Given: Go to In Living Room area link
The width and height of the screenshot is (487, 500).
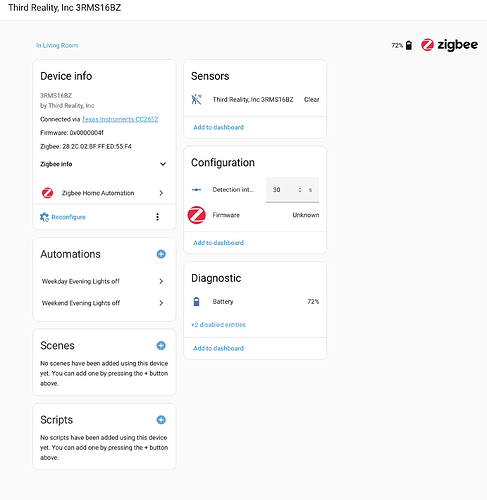Looking at the screenshot, I should 57,45.
